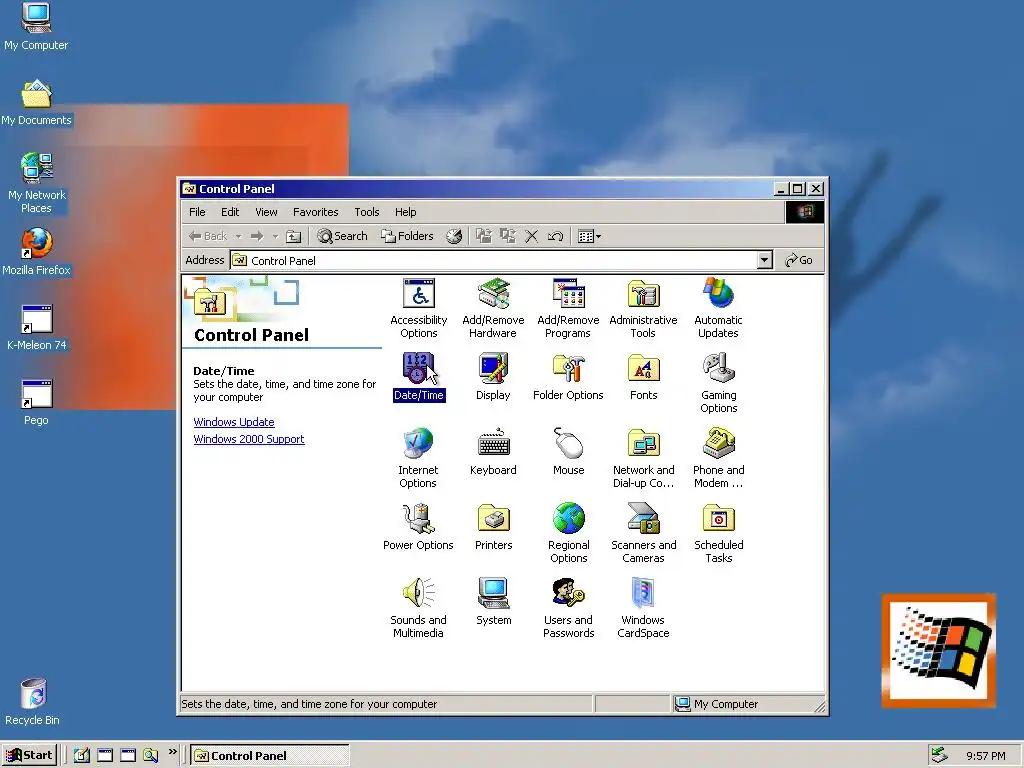Open the Tools menu
Screen dimensions: 1024x768
pyautogui.click(x=366, y=212)
